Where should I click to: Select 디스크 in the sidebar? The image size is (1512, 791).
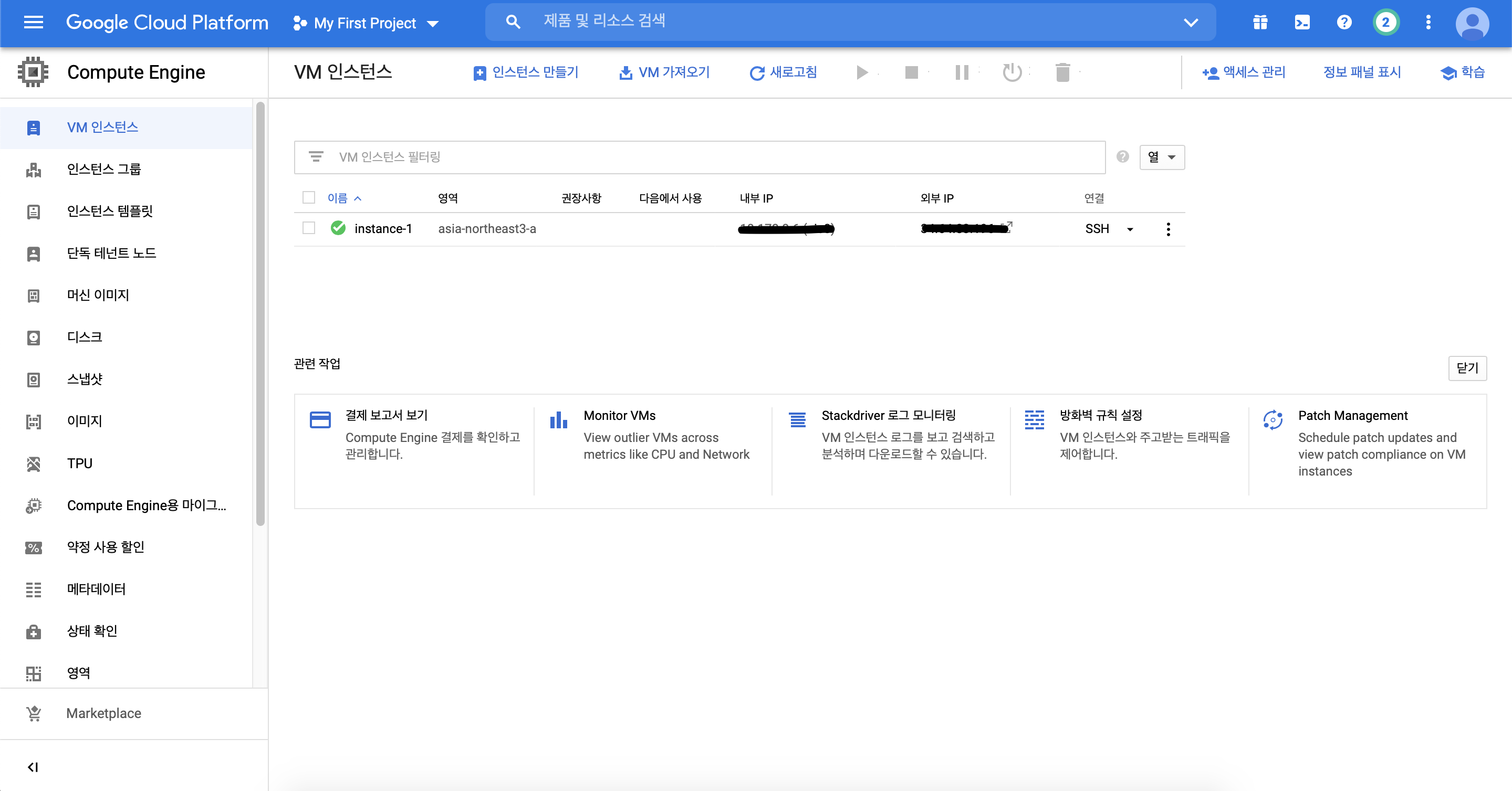point(85,337)
